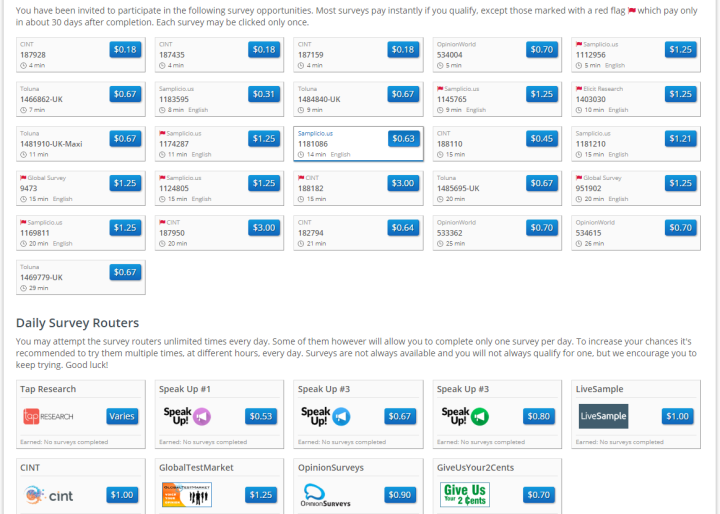Click red flag on survey 1112956
This screenshot has width=720, height=514.
click(x=579, y=45)
